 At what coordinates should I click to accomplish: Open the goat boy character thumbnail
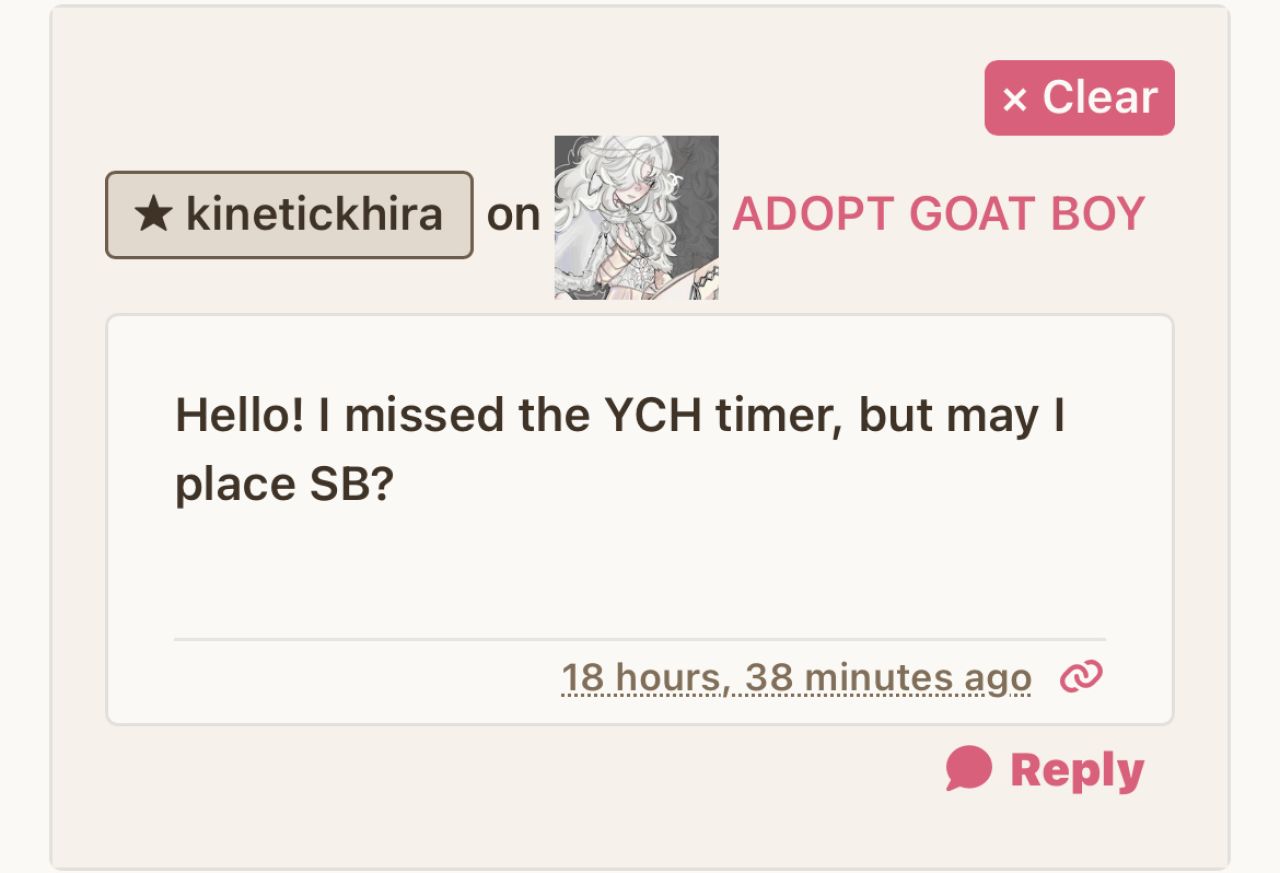click(x=636, y=217)
